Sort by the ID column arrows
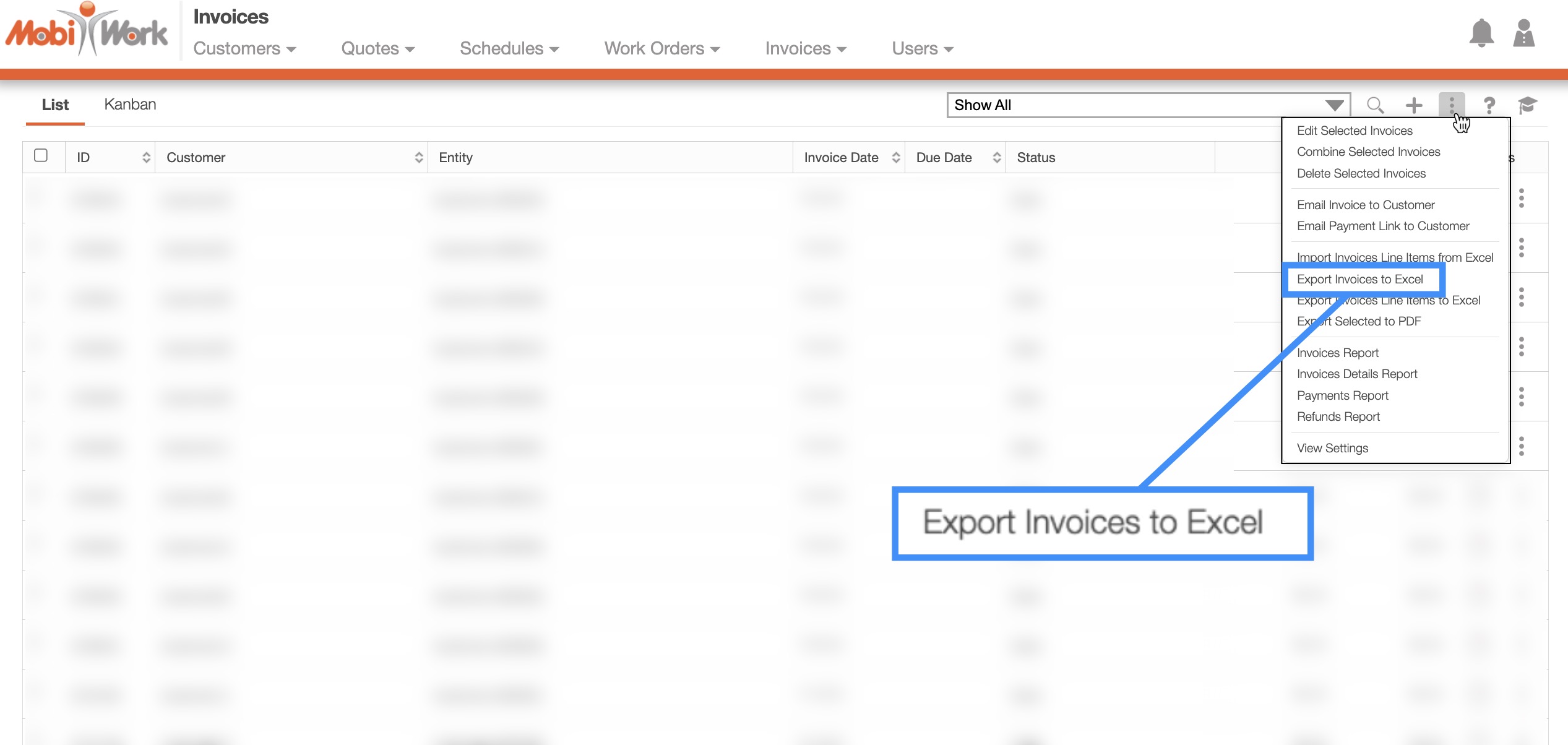The height and width of the screenshot is (745, 1568). point(146,158)
